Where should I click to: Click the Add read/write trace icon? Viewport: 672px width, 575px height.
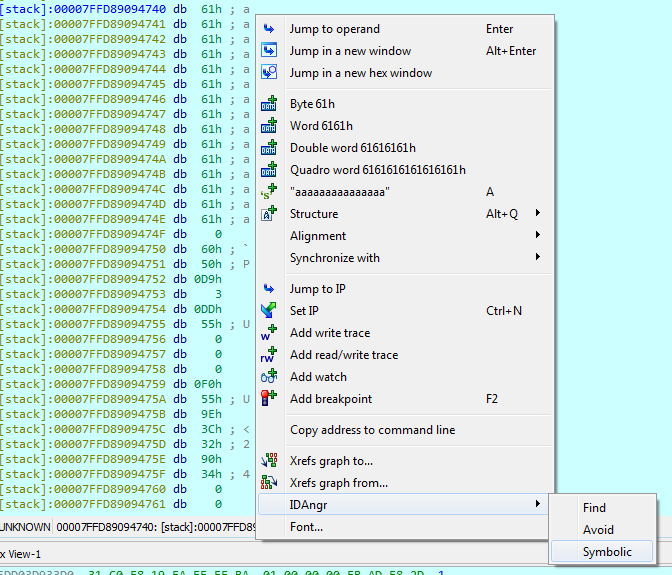pos(269,355)
